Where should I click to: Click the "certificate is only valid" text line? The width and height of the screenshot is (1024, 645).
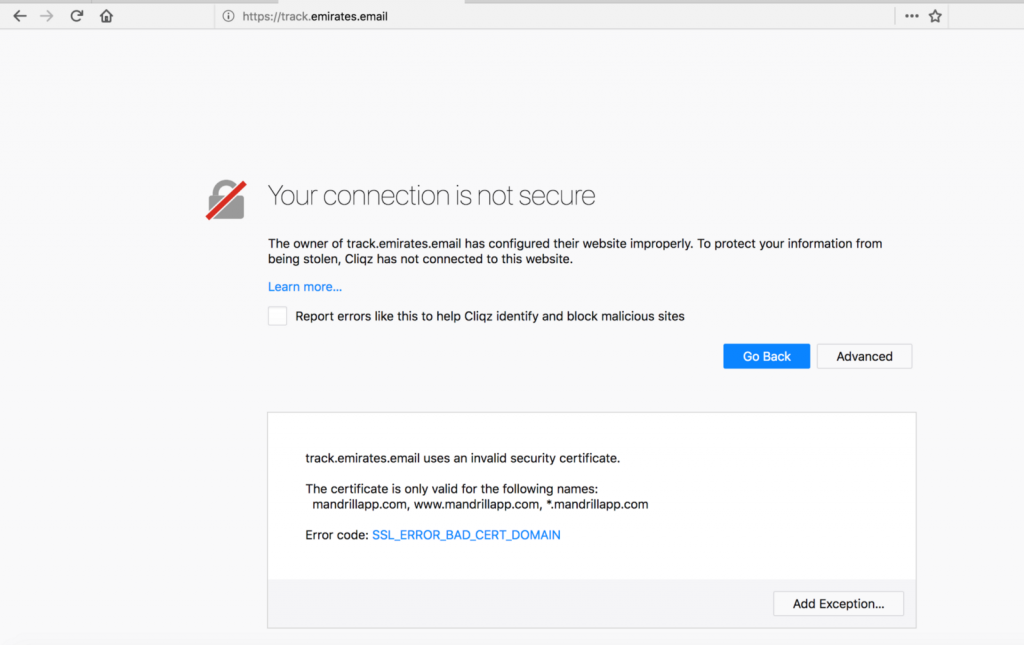click(451, 489)
